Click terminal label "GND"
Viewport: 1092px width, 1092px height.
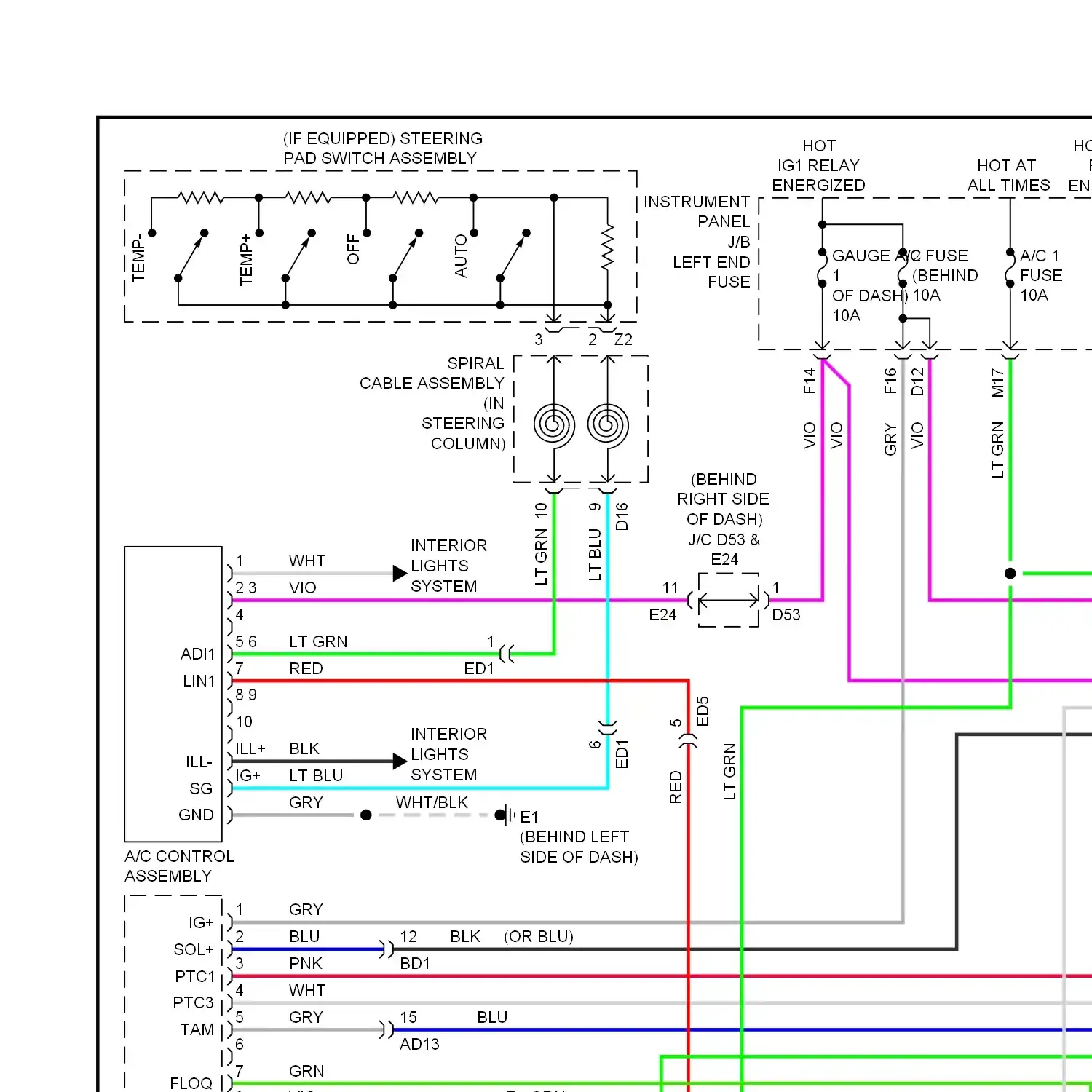196,815
